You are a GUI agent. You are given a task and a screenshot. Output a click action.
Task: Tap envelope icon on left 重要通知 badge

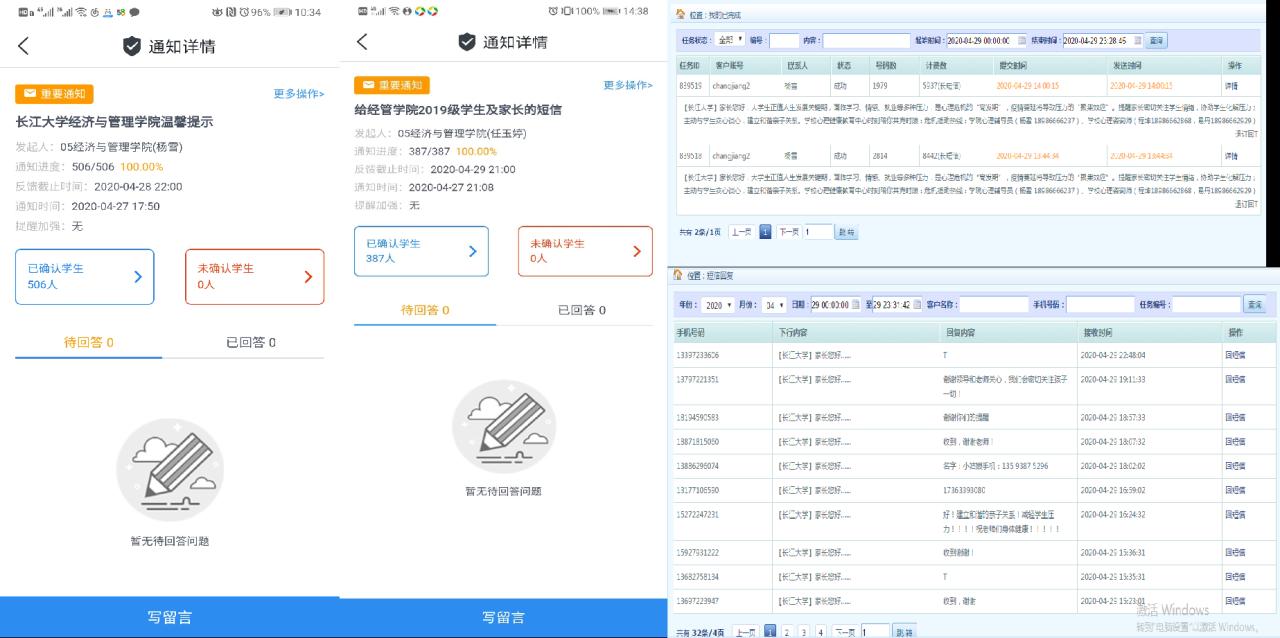tap(29, 94)
